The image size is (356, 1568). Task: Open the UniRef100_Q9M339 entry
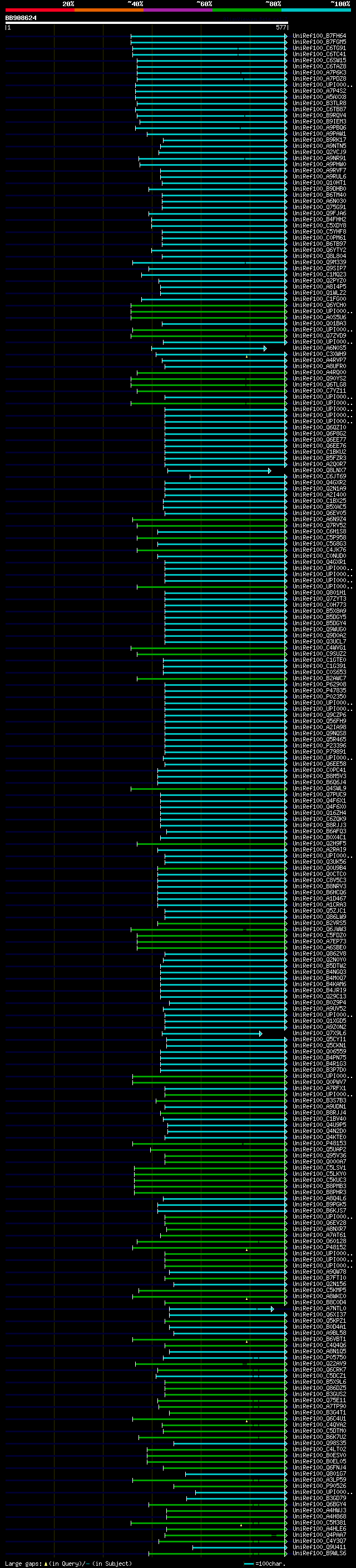click(x=319, y=263)
